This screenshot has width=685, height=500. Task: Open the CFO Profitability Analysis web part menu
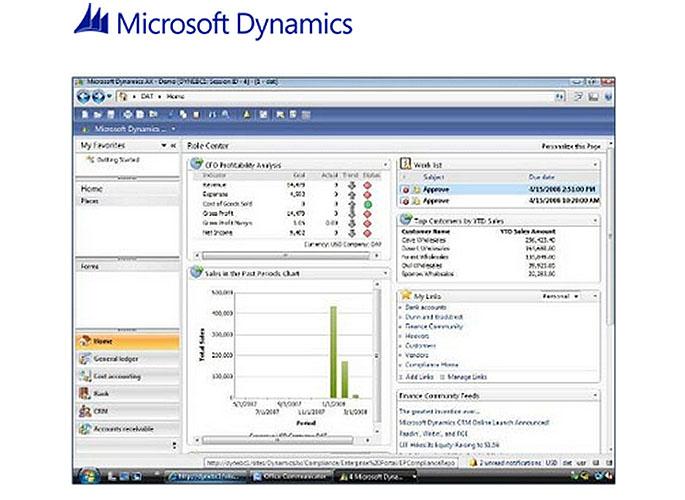pyautogui.click(x=386, y=165)
